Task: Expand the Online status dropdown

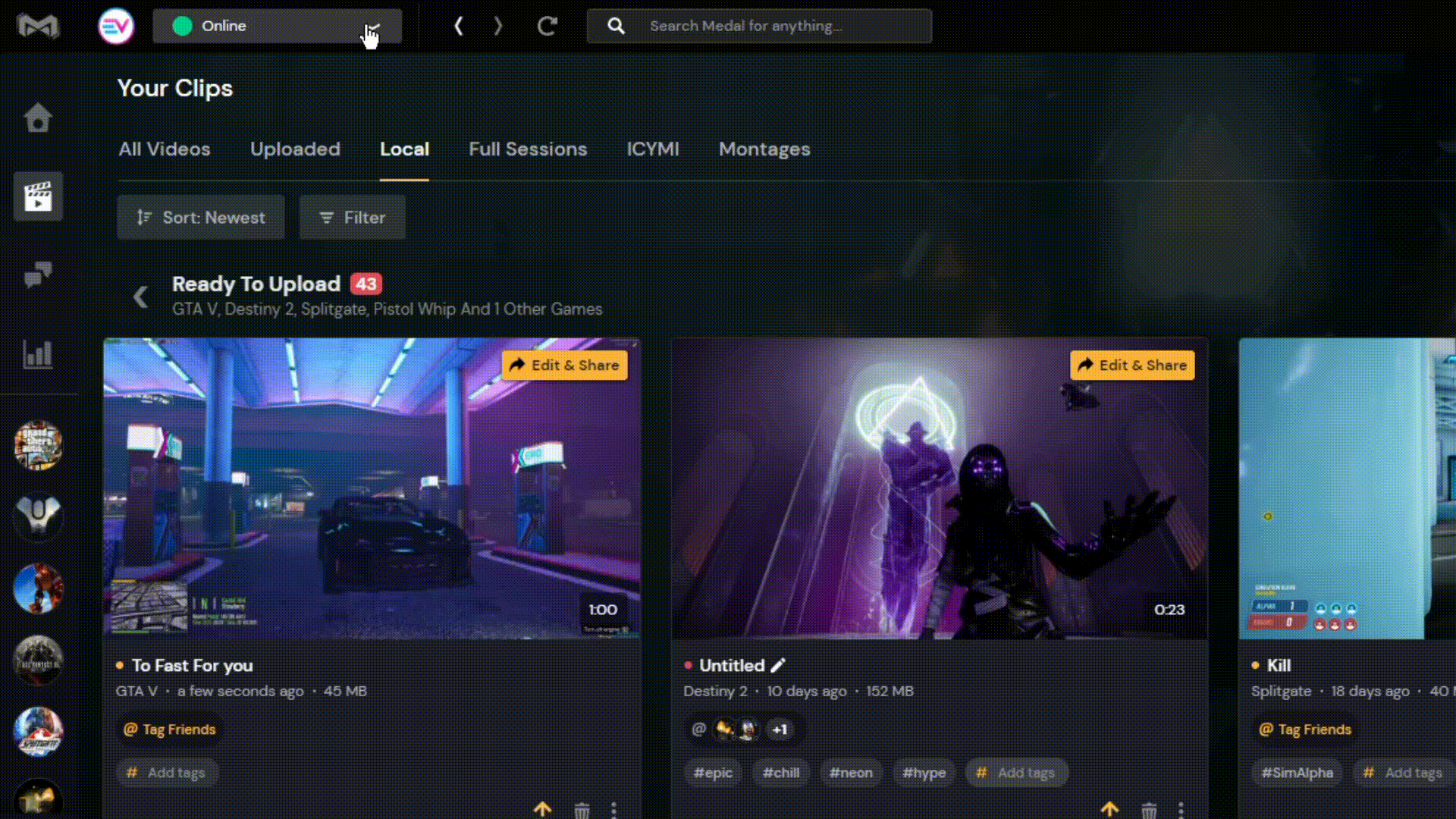Action: 277,26
